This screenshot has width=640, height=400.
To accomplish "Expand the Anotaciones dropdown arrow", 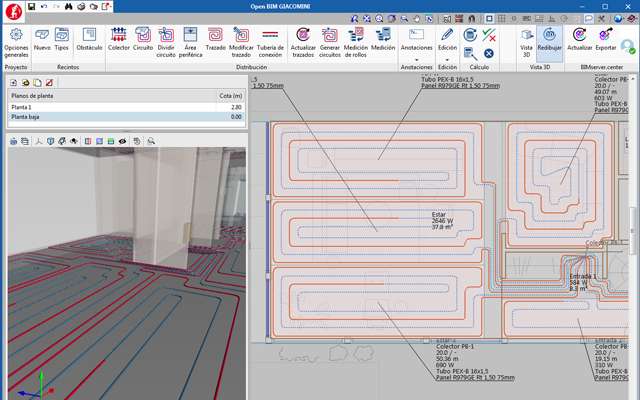I will [x=416, y=60].
